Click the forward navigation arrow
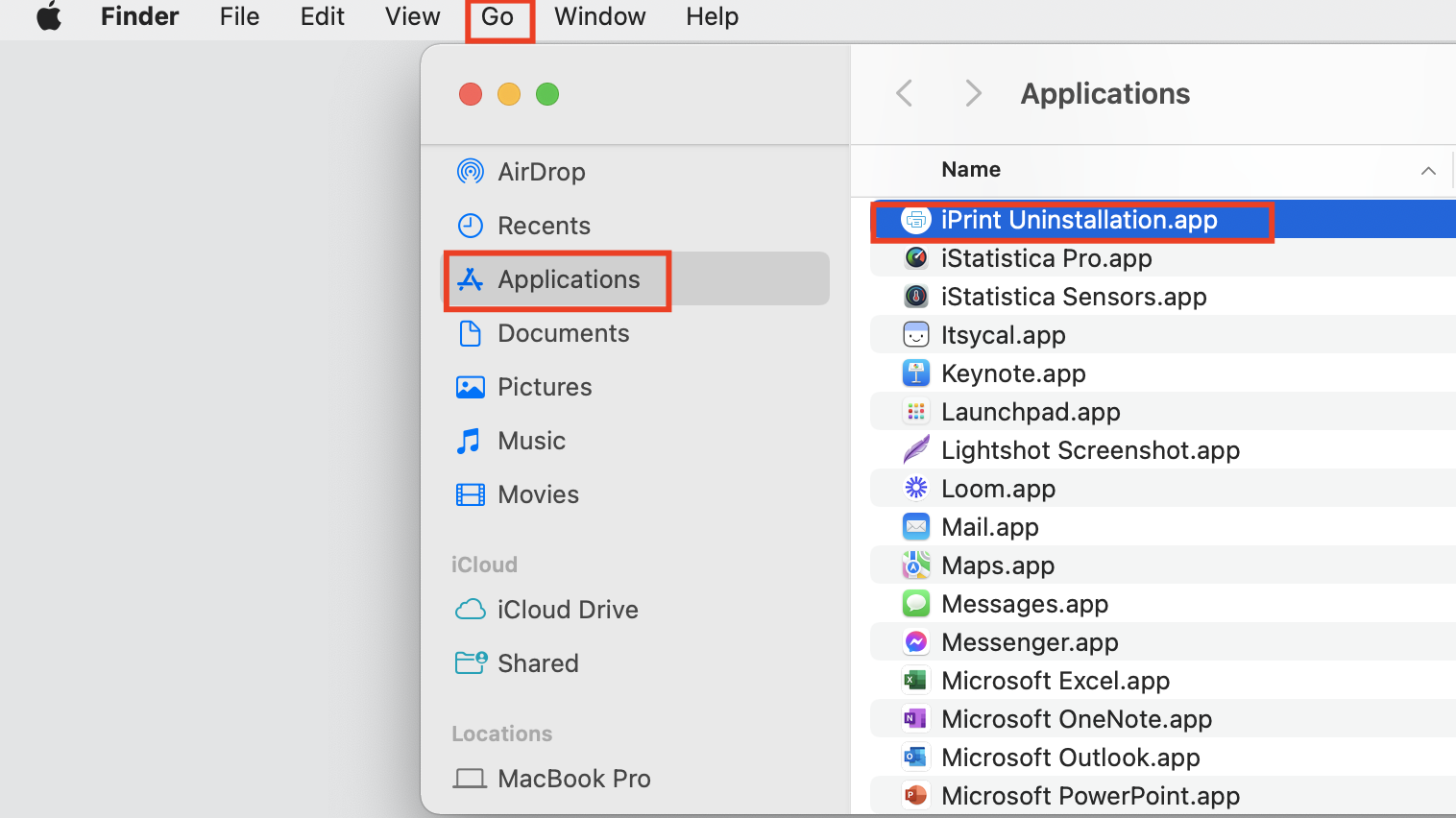The image size is (1456, 818). (x=973, y=93)
